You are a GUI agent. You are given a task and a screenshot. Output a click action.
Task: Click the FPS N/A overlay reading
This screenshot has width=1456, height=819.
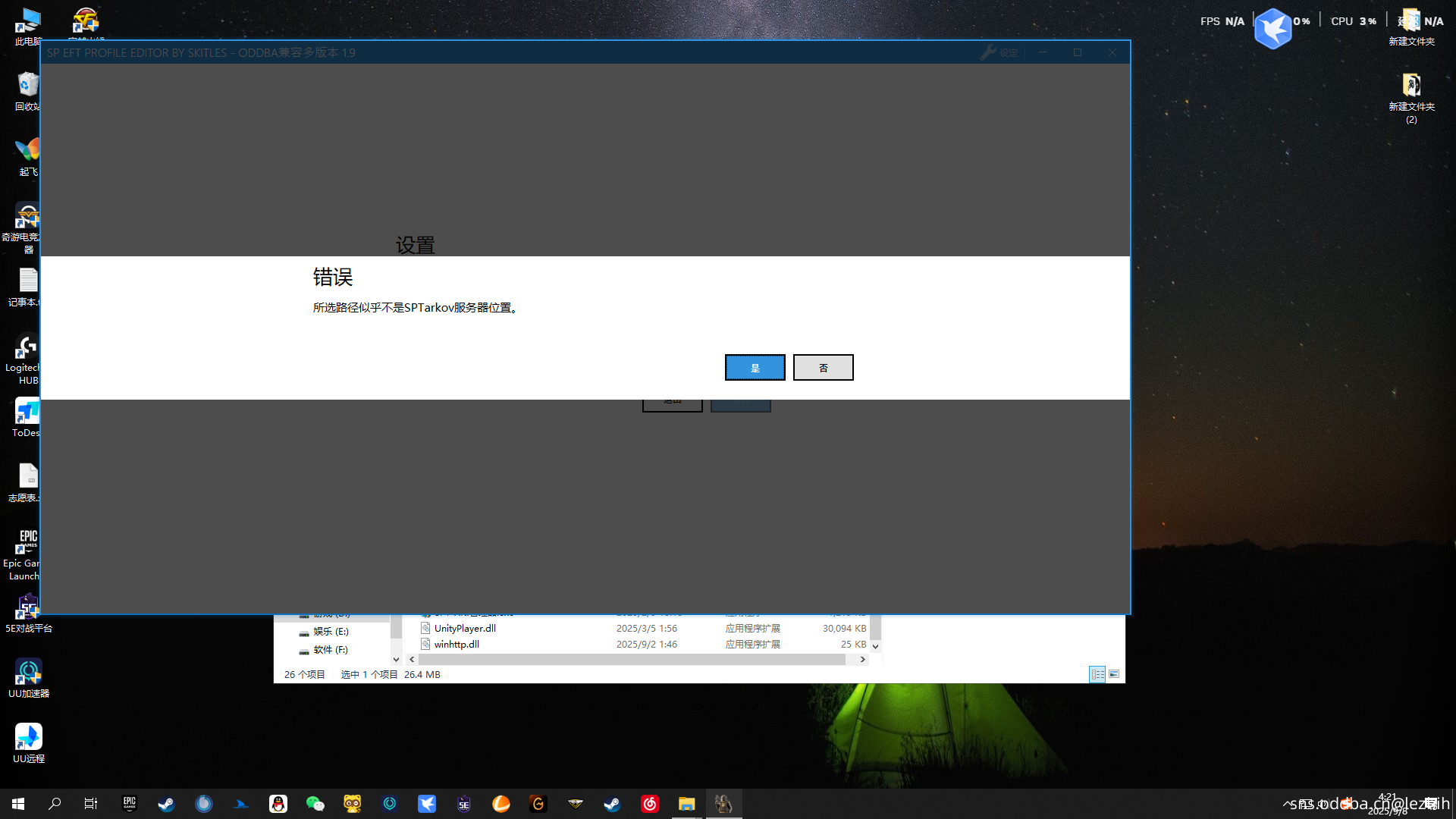(1222, 21)
